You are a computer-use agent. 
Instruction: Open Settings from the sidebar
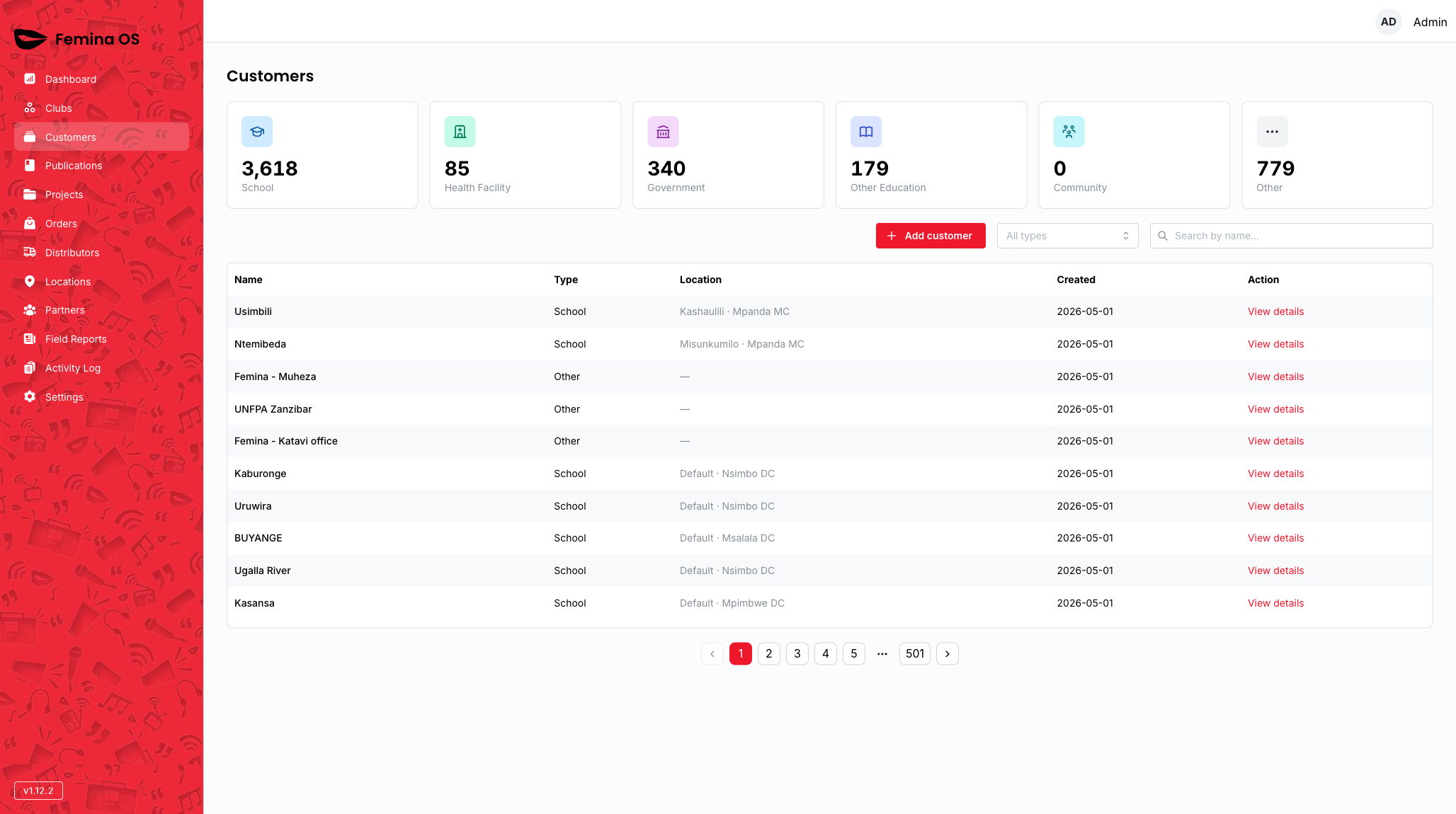point(101,396)
